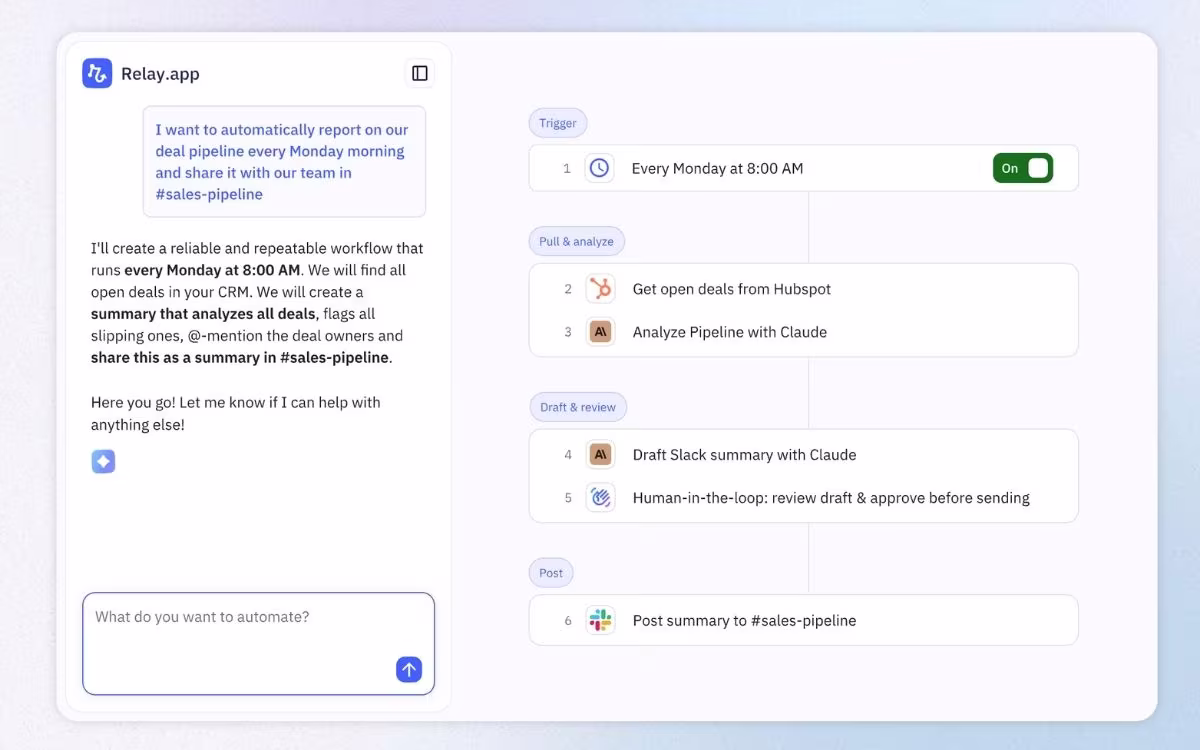Click the user prompt message bubble

(x=284, y=162)
